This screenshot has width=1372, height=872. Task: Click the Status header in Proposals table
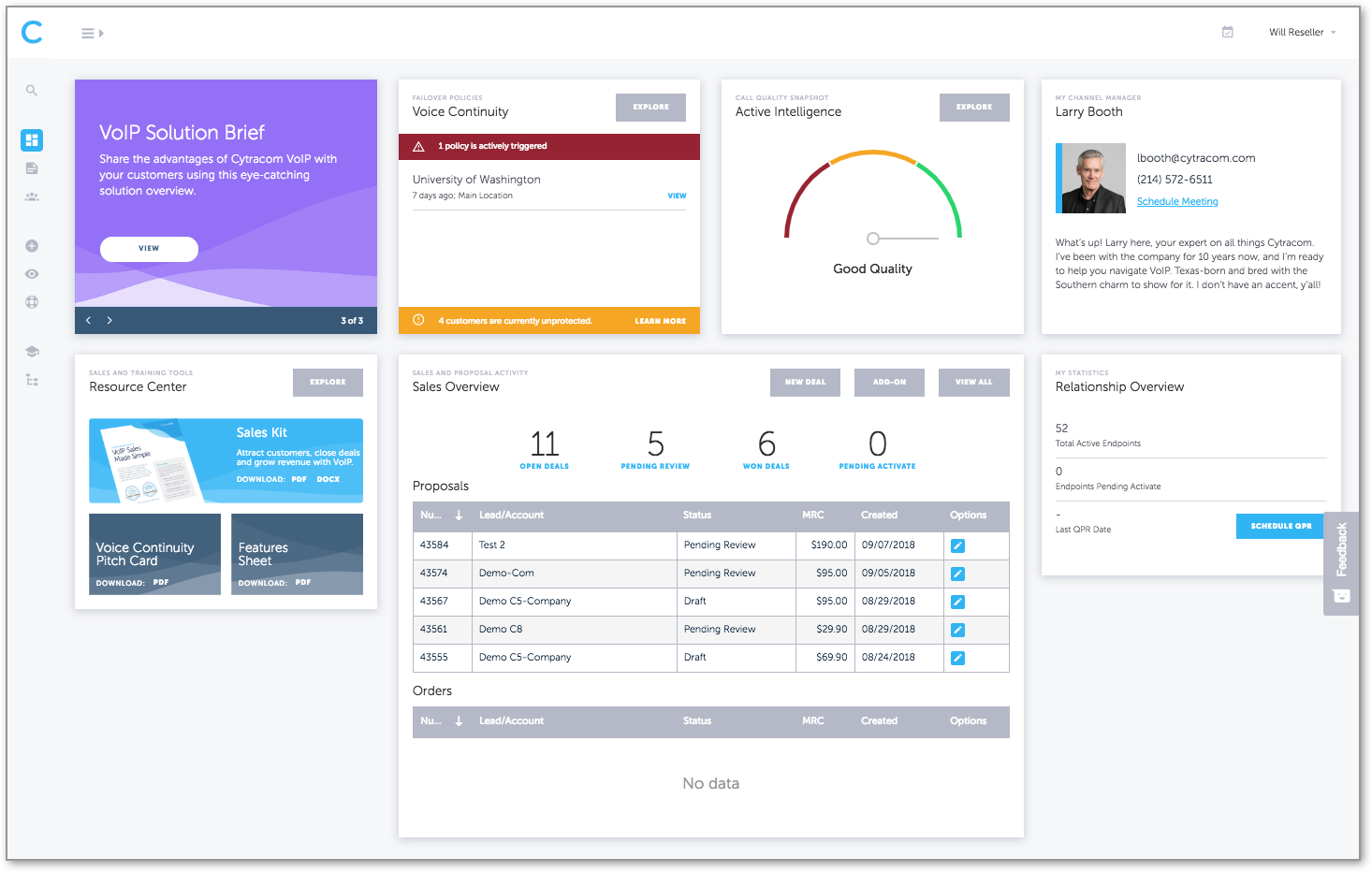[697, 516]
